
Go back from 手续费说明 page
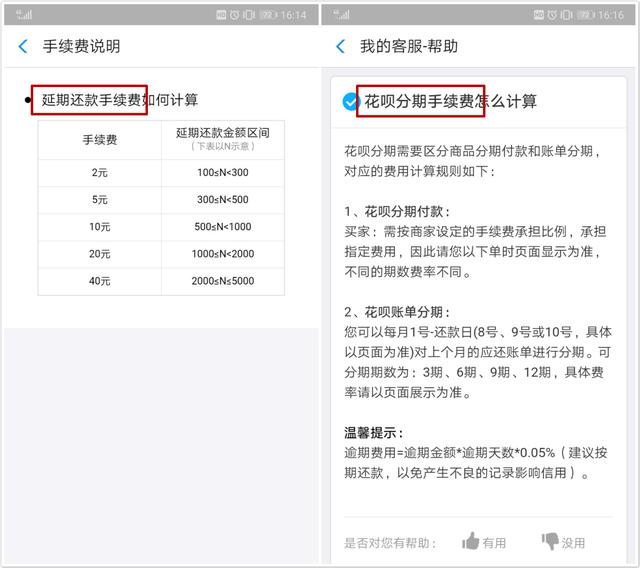coord(23,46)
